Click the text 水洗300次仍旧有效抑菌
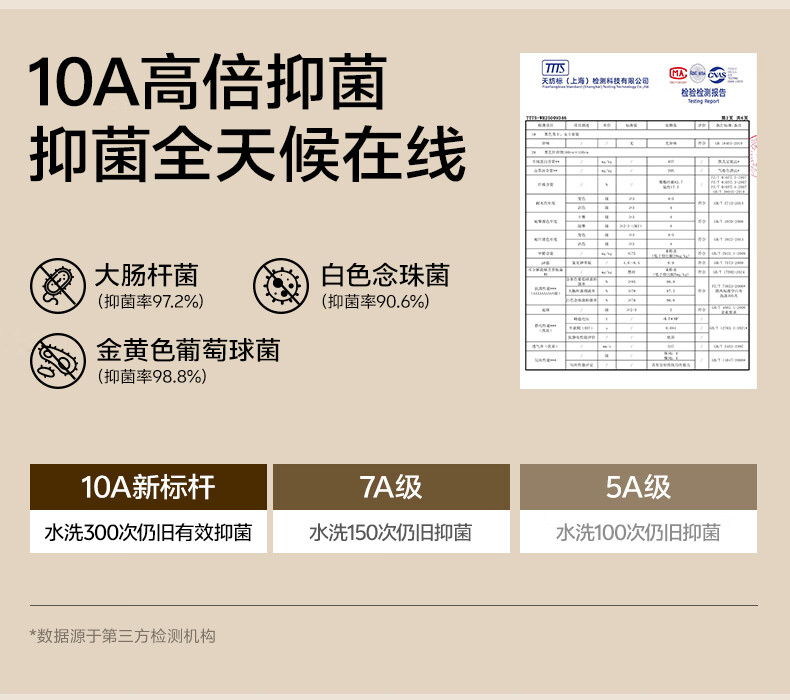Image resolution: width=790 pixels, height=700 pixels. tap(148, 532)
